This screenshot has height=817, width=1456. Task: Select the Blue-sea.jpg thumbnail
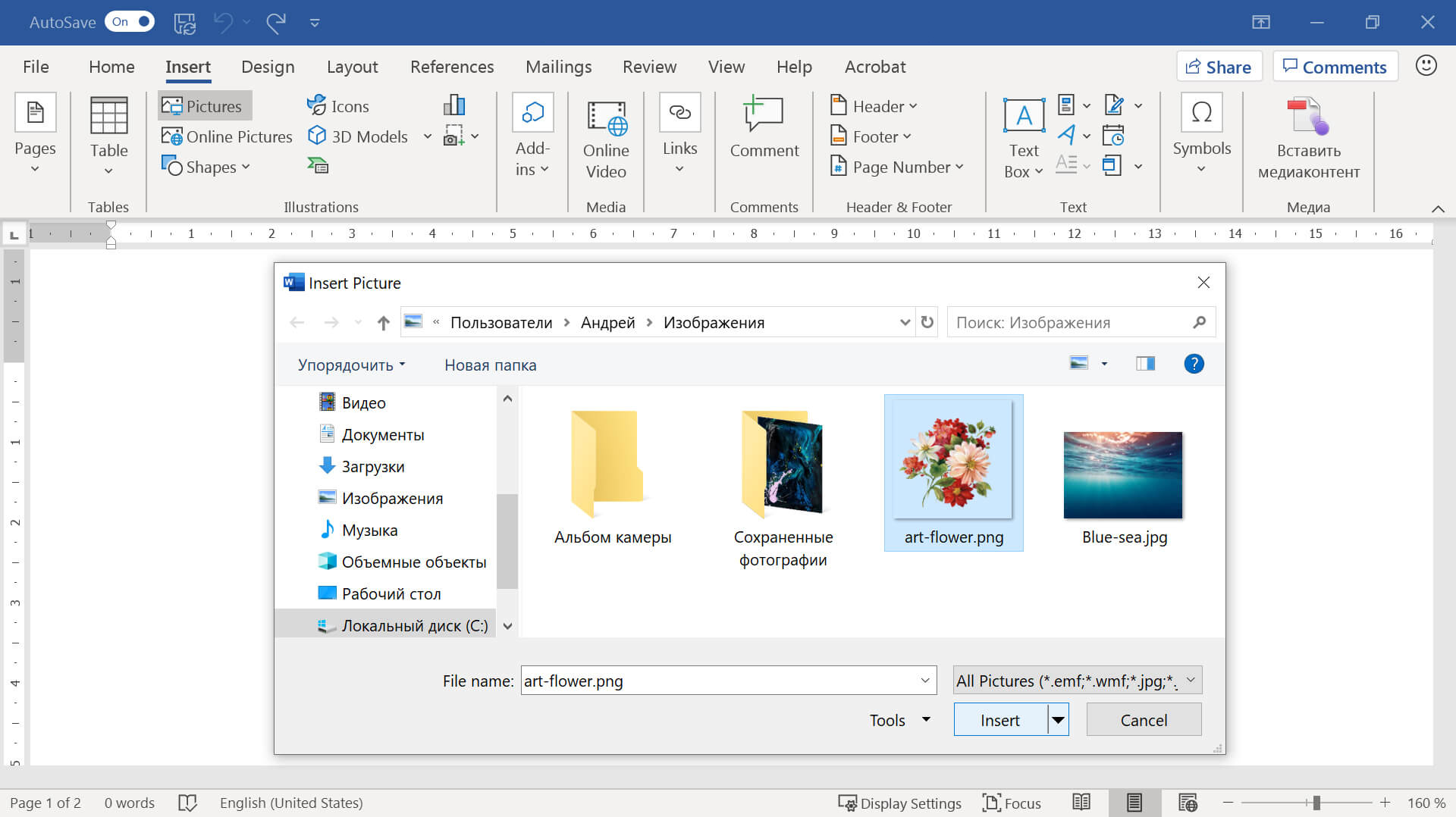(1123, 475)
